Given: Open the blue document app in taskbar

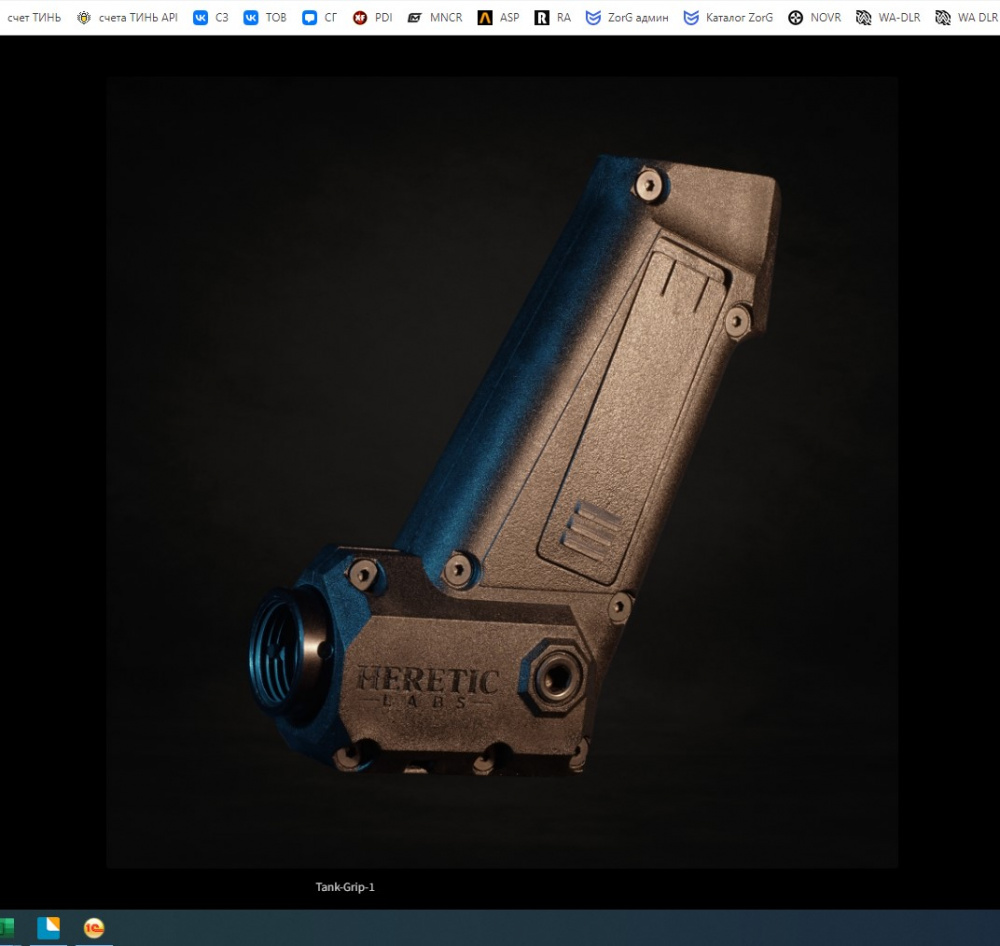Looking at the screenshot, I should point(48,928).
